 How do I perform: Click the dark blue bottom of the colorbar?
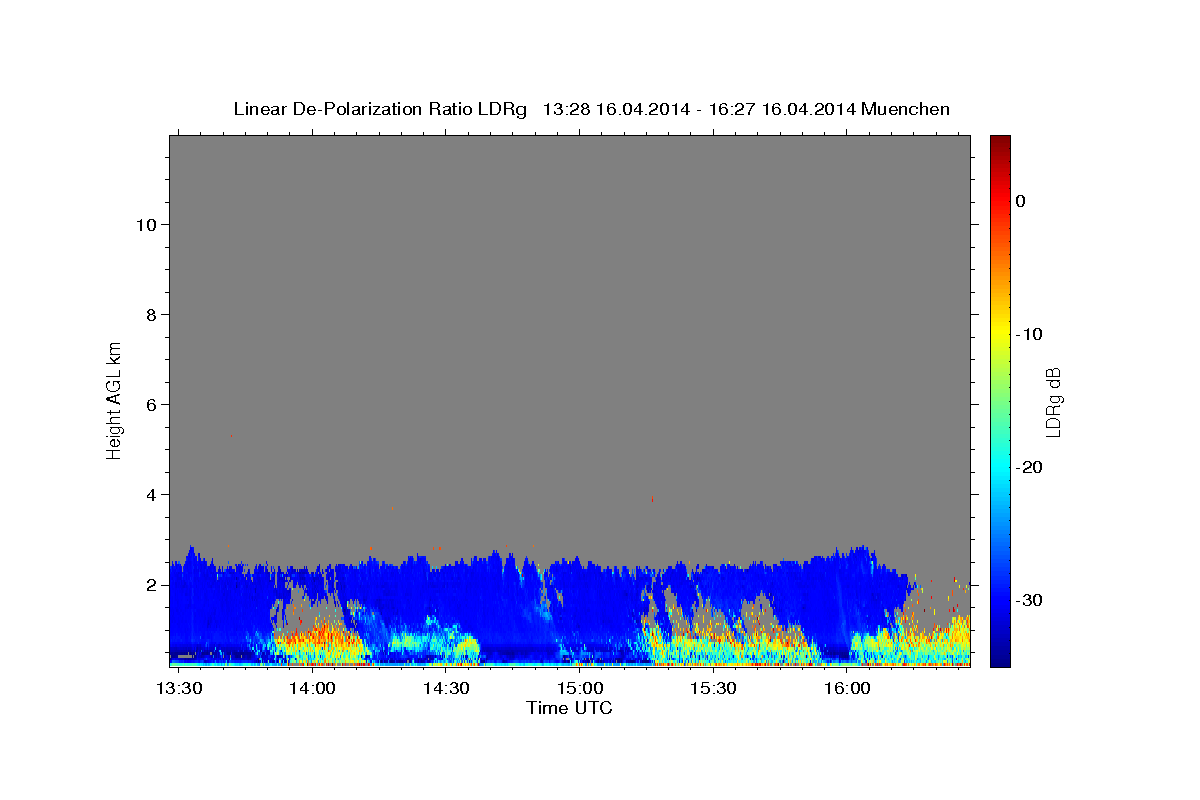point(1000,658)
